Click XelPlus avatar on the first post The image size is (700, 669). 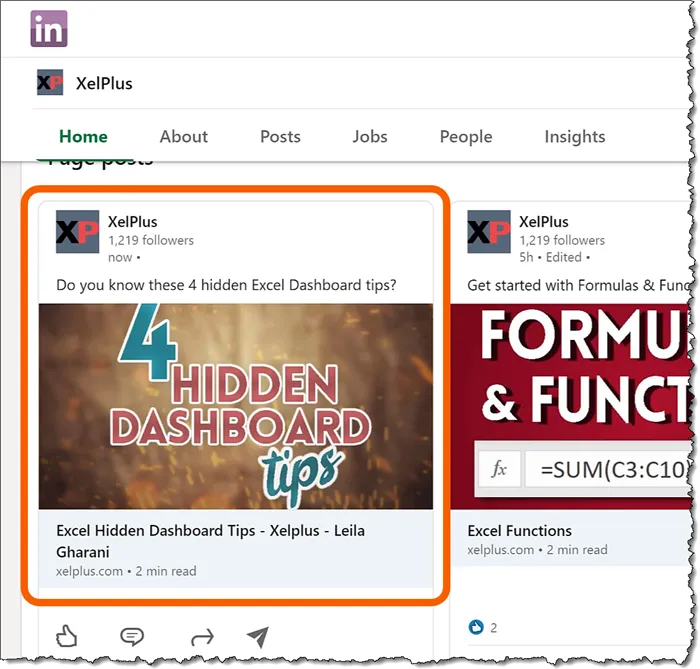click(77, 232)
